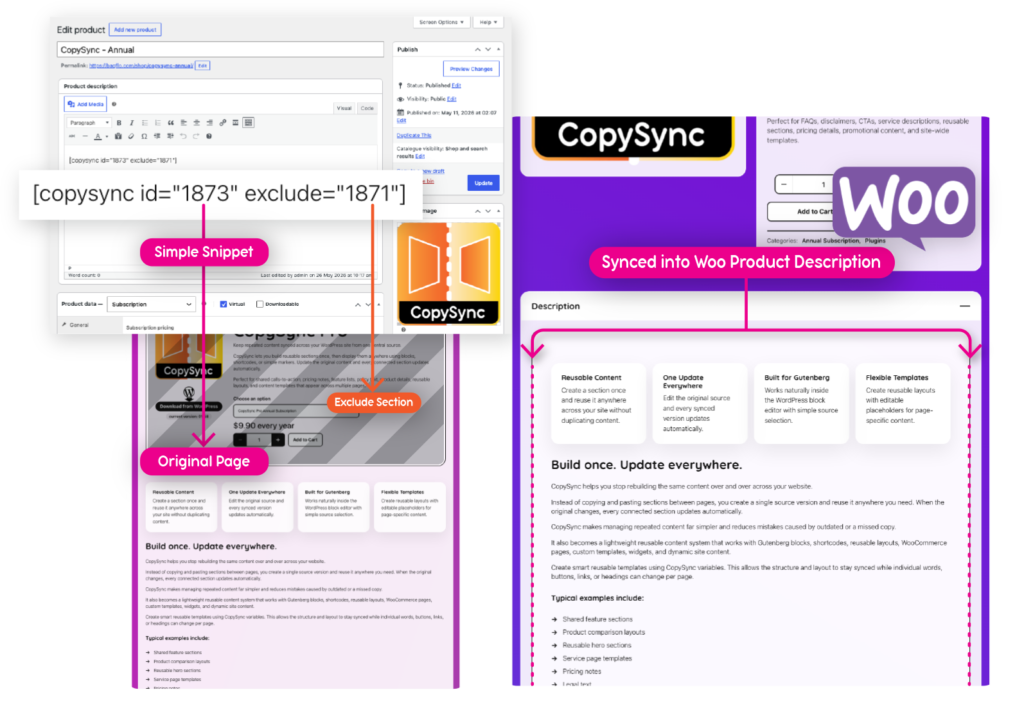Viewport: 1024px width, 708px height.
Task: Collapse the Description accordion with minus
Action: point(965,306)
